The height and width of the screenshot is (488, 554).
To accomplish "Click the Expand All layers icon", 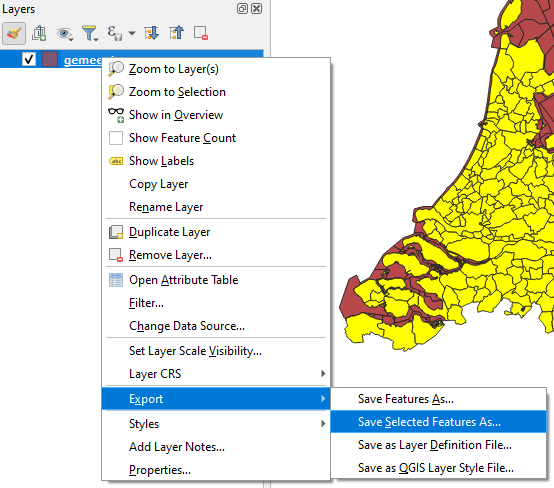I will click(151, 34).
